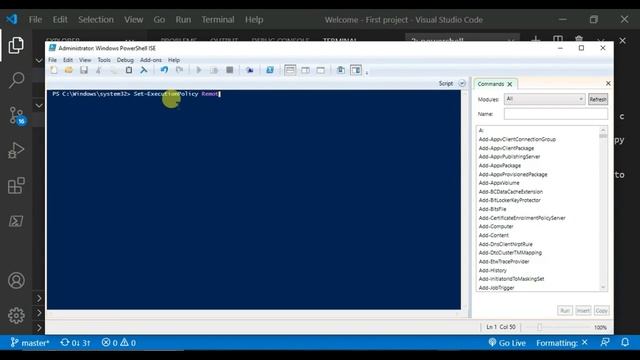Open the PowerShell sidebar icon in VS Code

(x=16, y=221)
